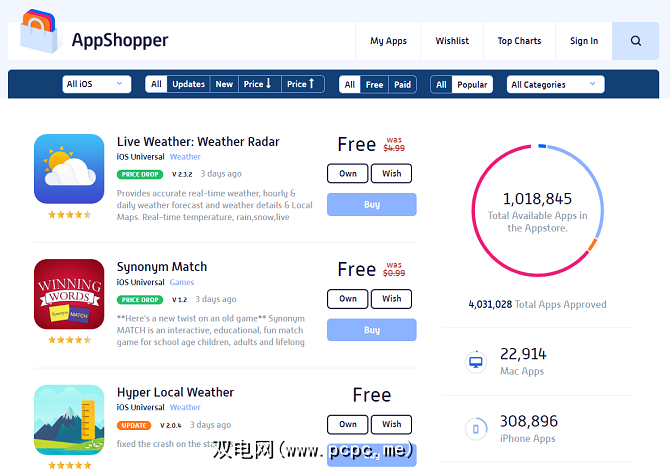Select the All filter beside Popular
The height and width of the screenshot is (473, 670).
pos(441,85)
